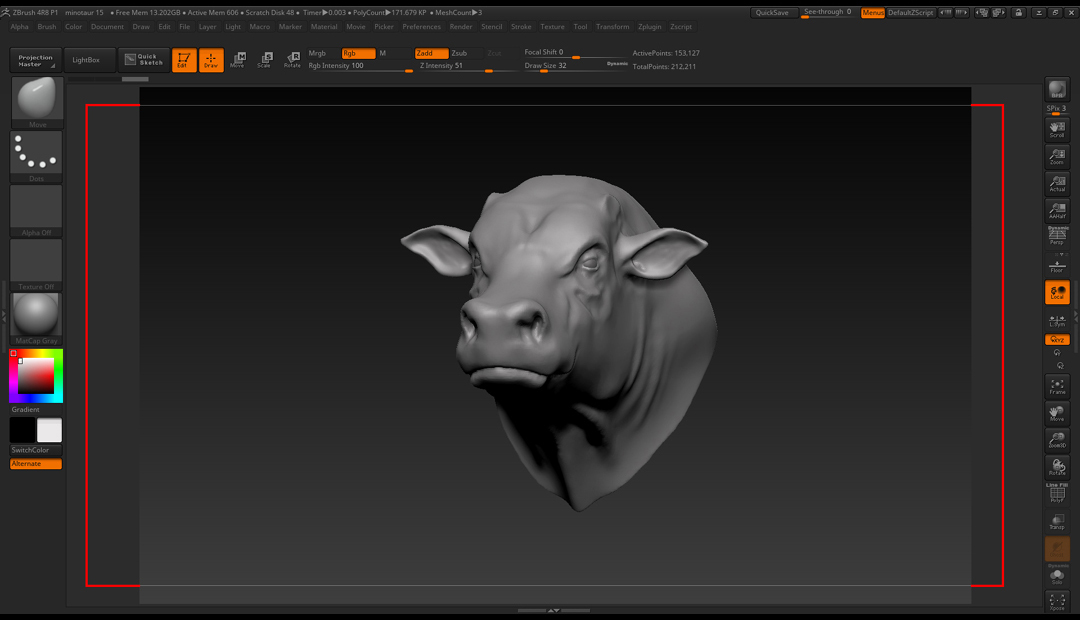This screenshot has width=1080, height=620.
Task: Open Projection Master
Action: coord(36,60)
